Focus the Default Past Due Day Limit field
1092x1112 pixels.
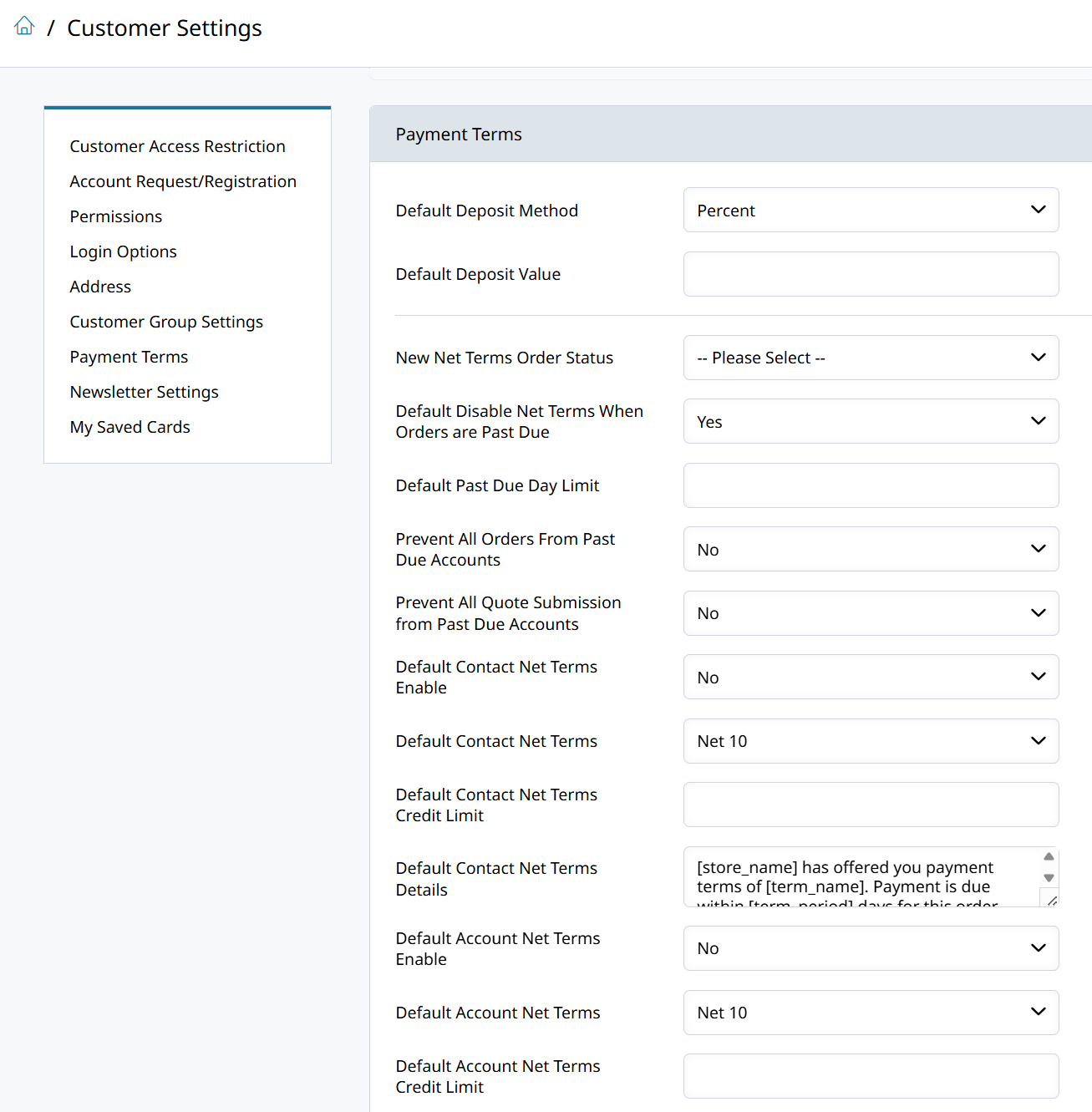click(871, 485)
